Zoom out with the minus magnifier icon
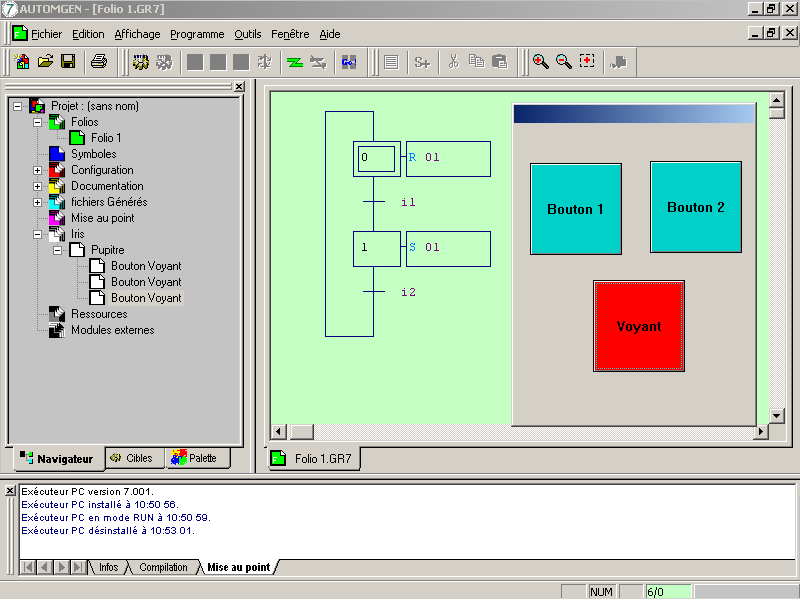800x600 pixels. click(x=563, y=62)
